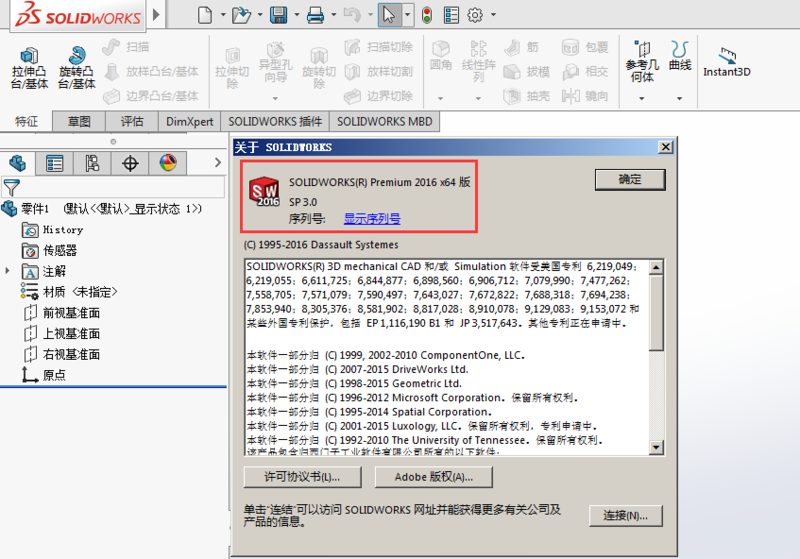Switch to the Evaluate (评估) tab

(132, 121)
